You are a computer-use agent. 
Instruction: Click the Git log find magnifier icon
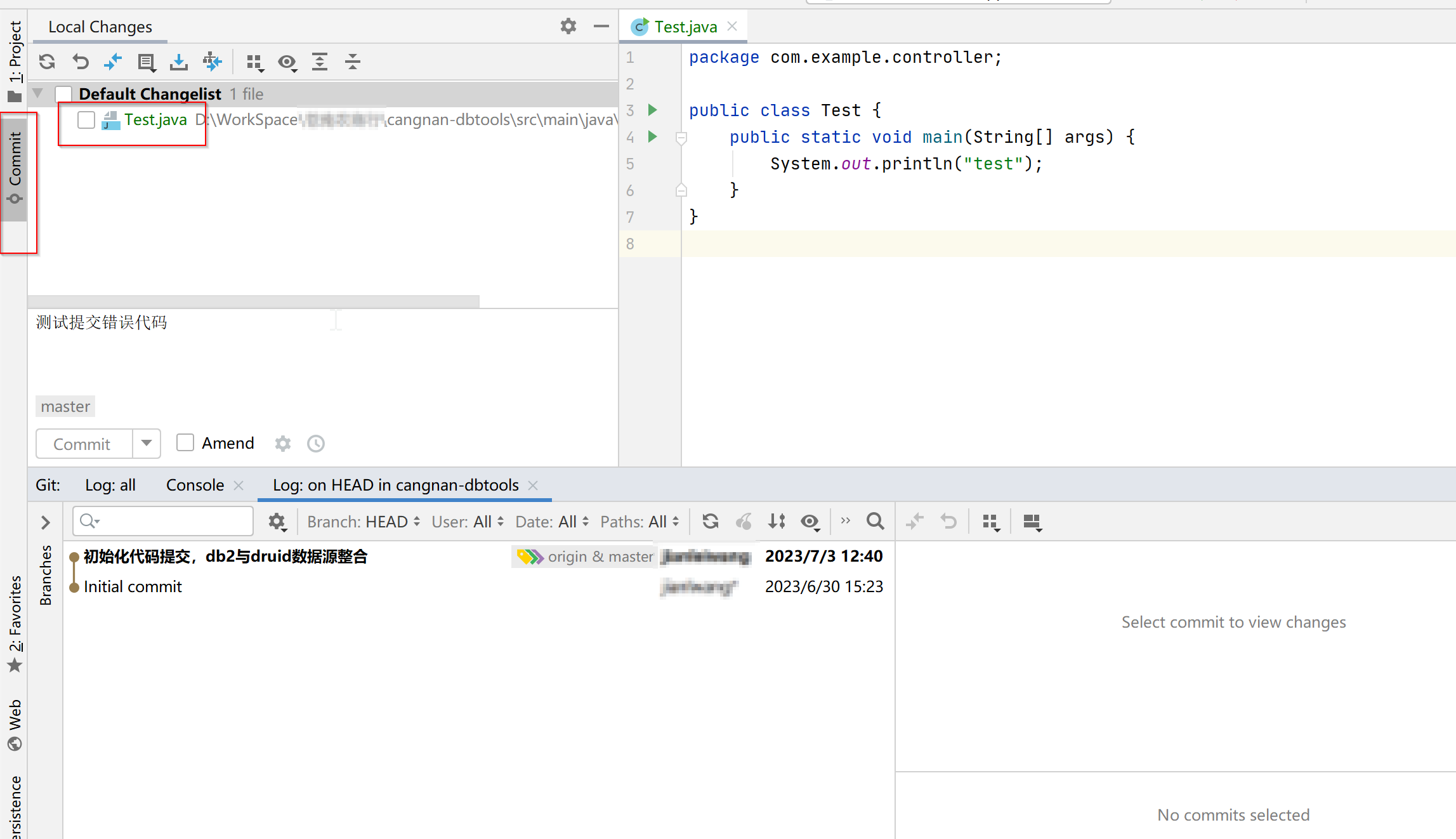pos(876,522)
